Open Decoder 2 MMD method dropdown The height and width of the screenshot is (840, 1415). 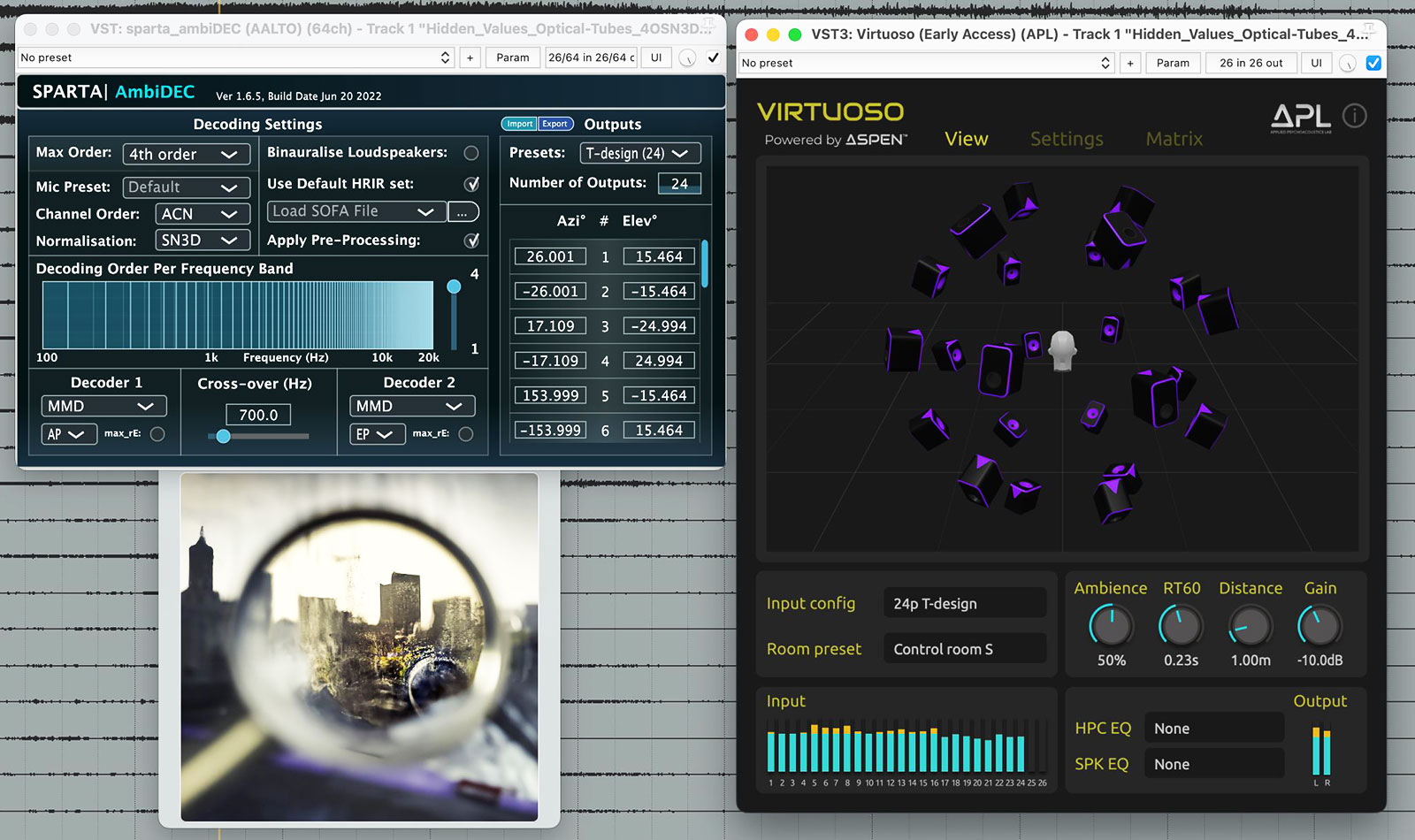[412, 407]
